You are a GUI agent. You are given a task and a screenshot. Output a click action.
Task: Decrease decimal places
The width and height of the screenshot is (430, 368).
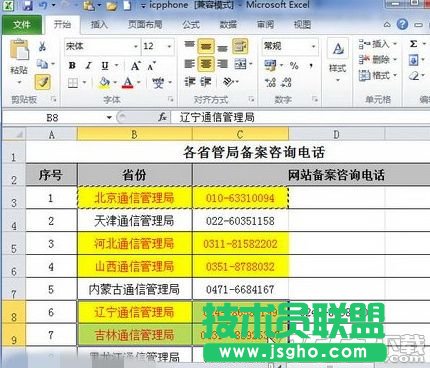click(286, 82)
